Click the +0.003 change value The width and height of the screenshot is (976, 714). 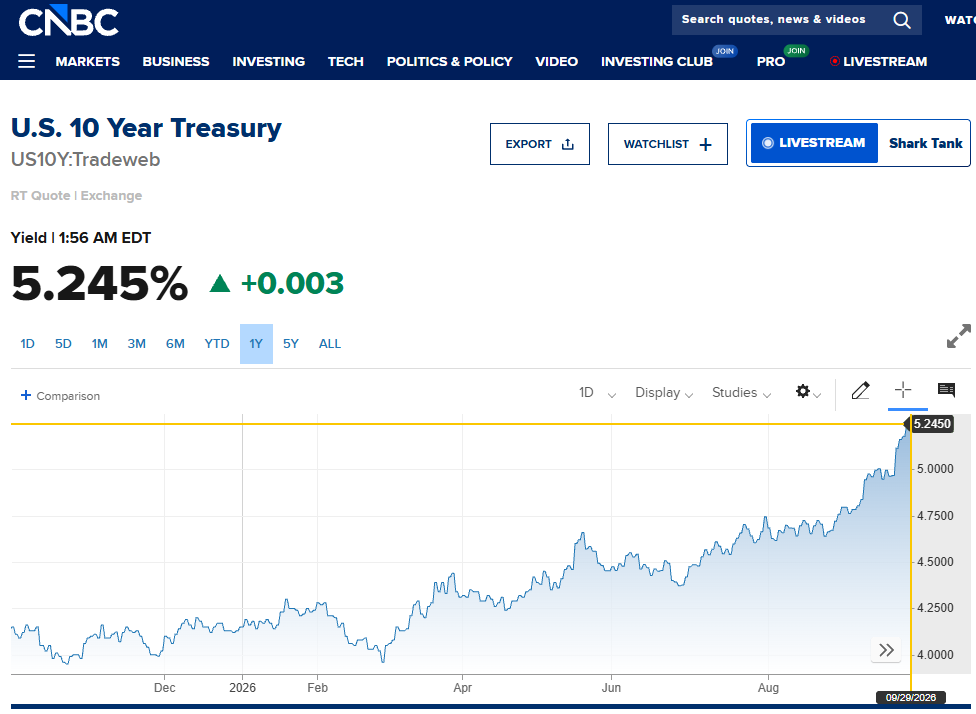tap(292, 283)
